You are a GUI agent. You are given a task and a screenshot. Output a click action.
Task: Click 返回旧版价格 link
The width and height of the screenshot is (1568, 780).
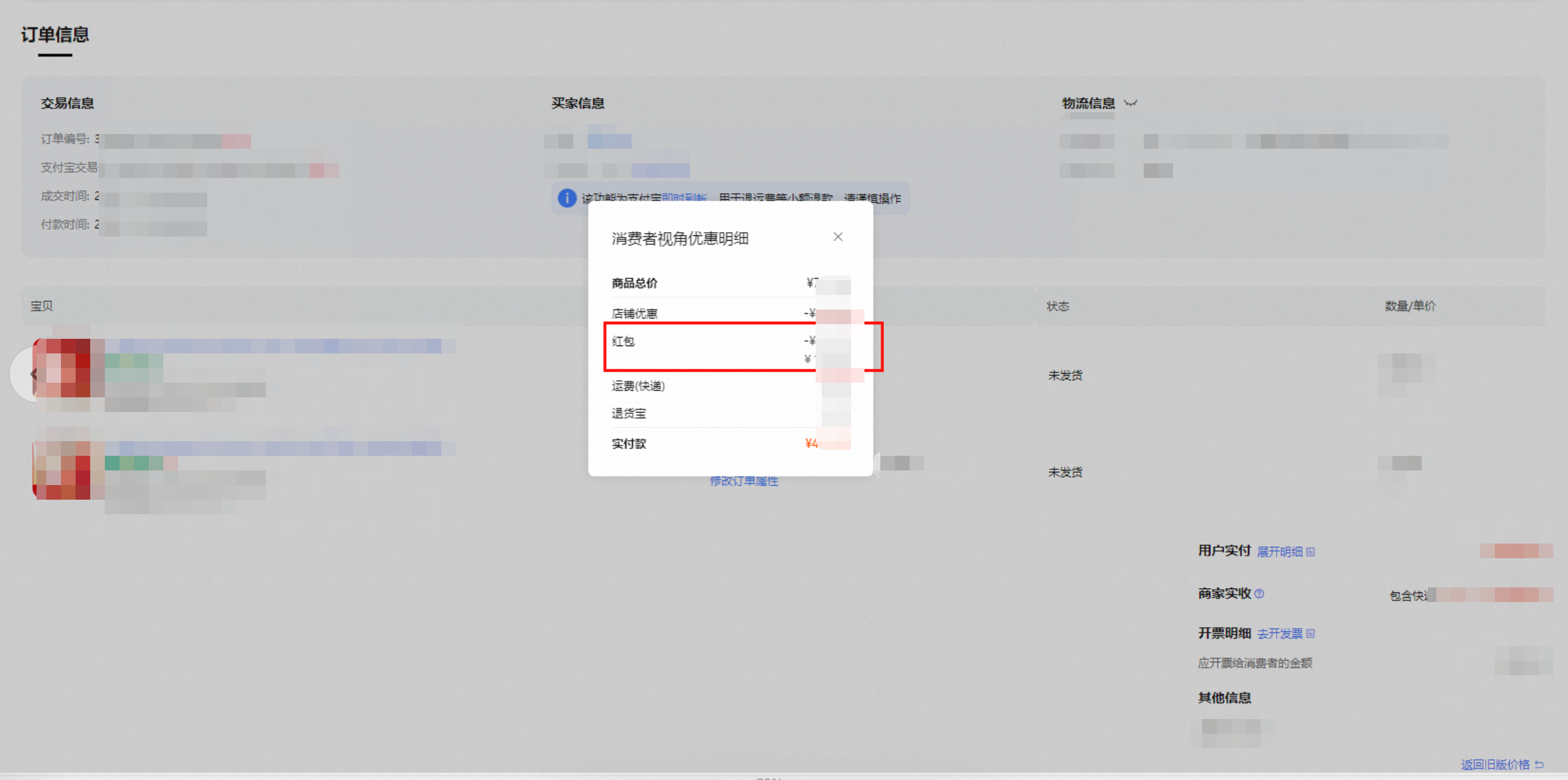tap(1495, 764)
